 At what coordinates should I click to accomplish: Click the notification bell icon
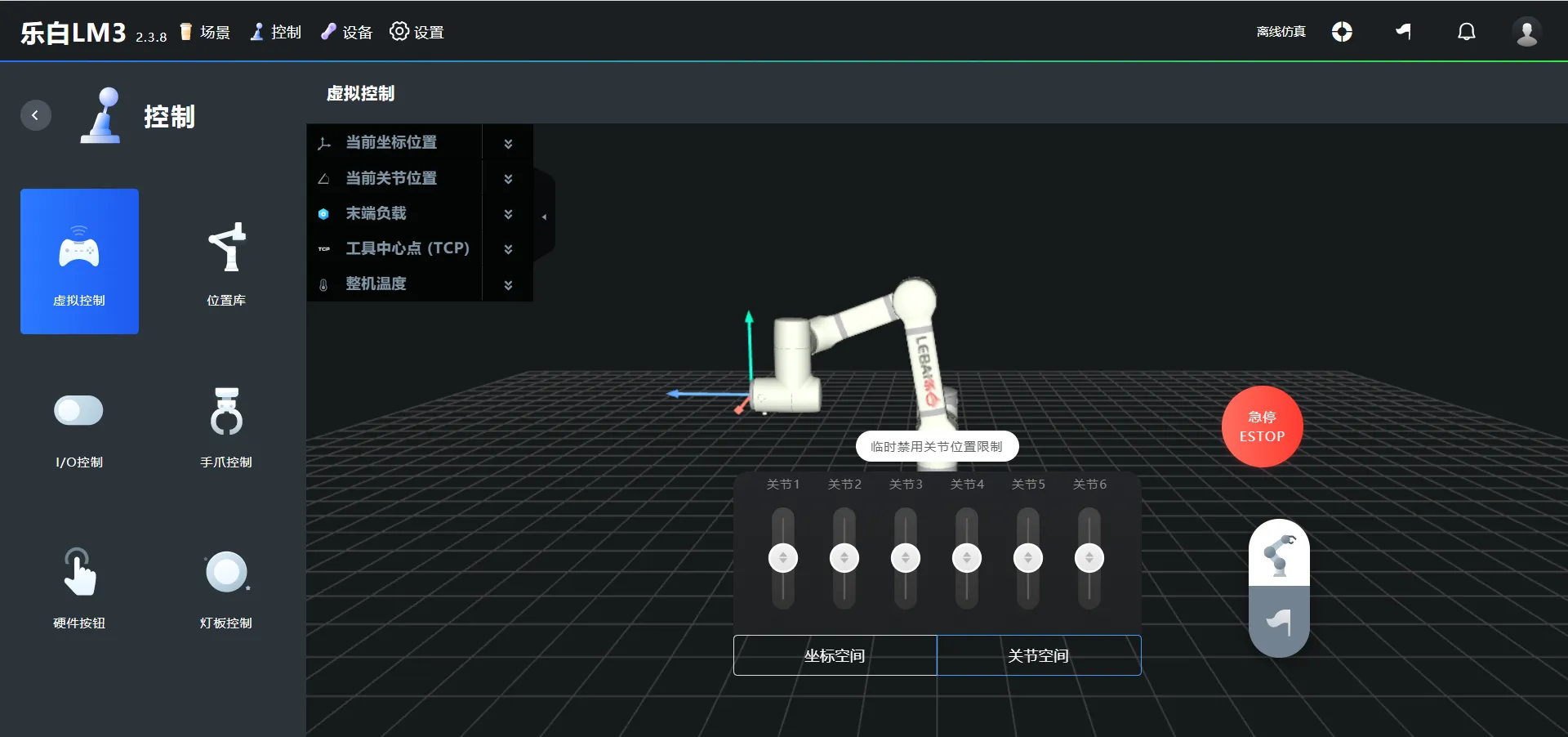pyautogui.click(x=1466, y=32)
